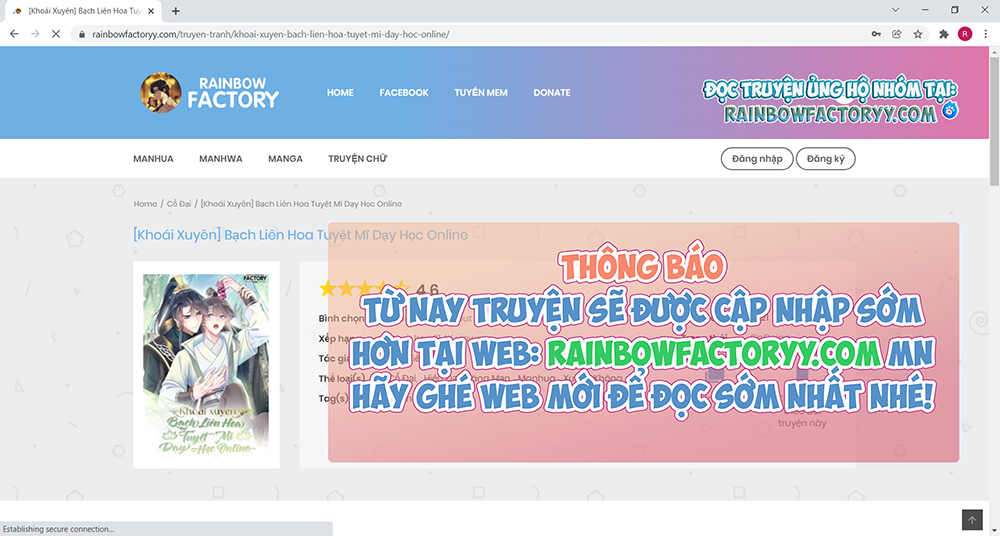
Task: Click the Rainbow Factory logo
Action: point(210,92)
